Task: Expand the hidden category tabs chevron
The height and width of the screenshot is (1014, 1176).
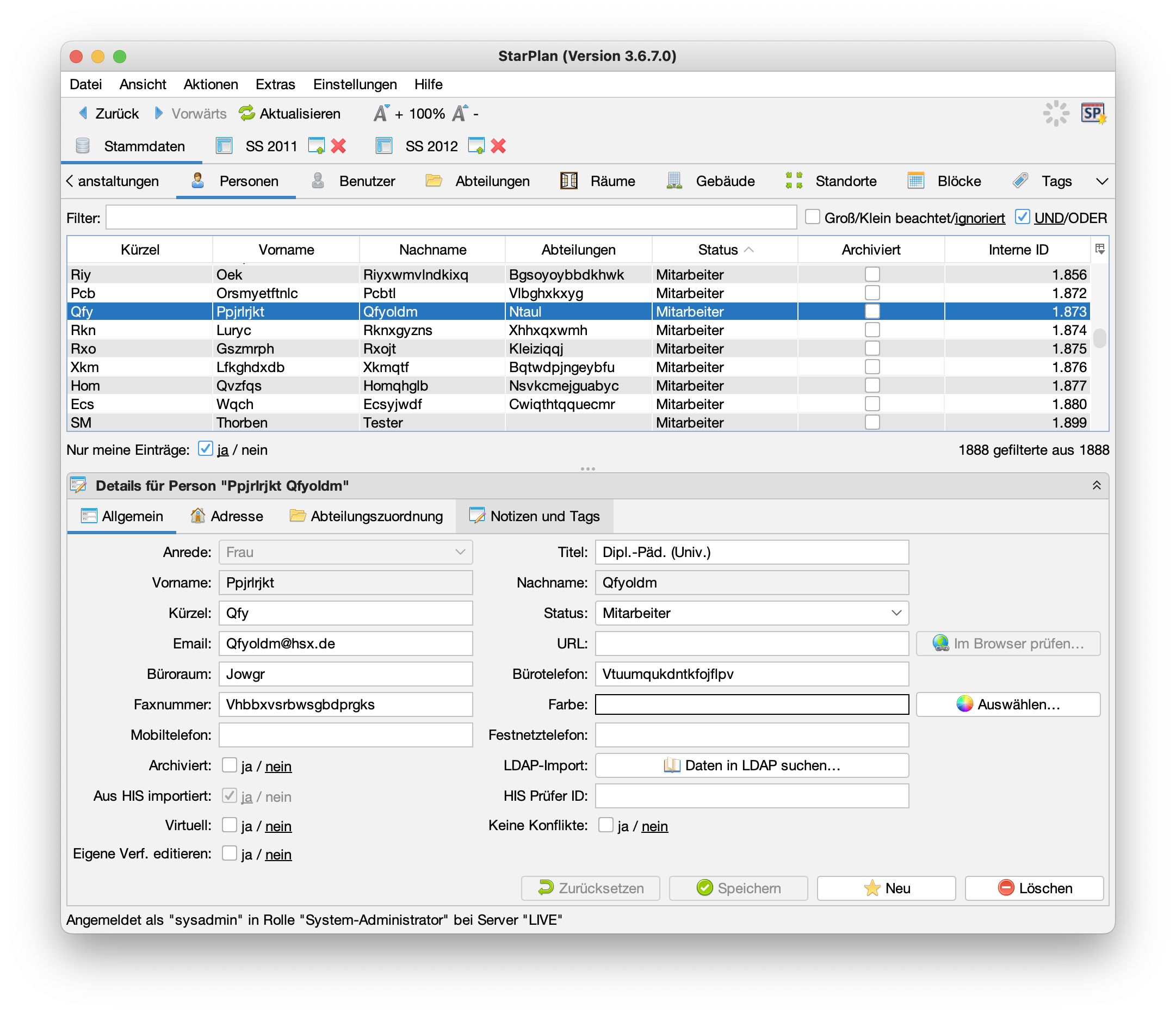Action: click(1101, 182)
